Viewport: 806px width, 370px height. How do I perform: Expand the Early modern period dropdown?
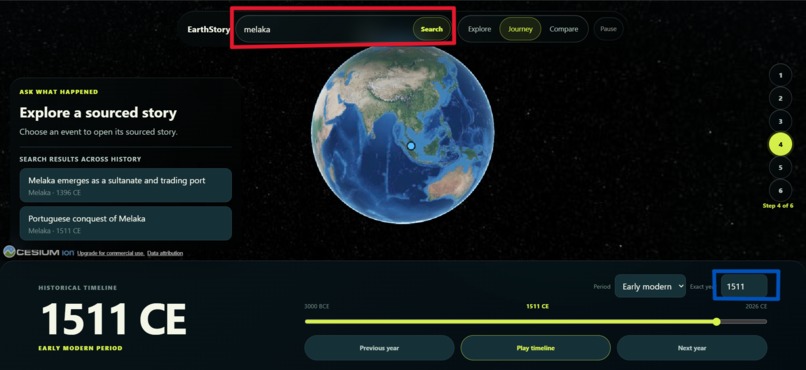[650, 286]
